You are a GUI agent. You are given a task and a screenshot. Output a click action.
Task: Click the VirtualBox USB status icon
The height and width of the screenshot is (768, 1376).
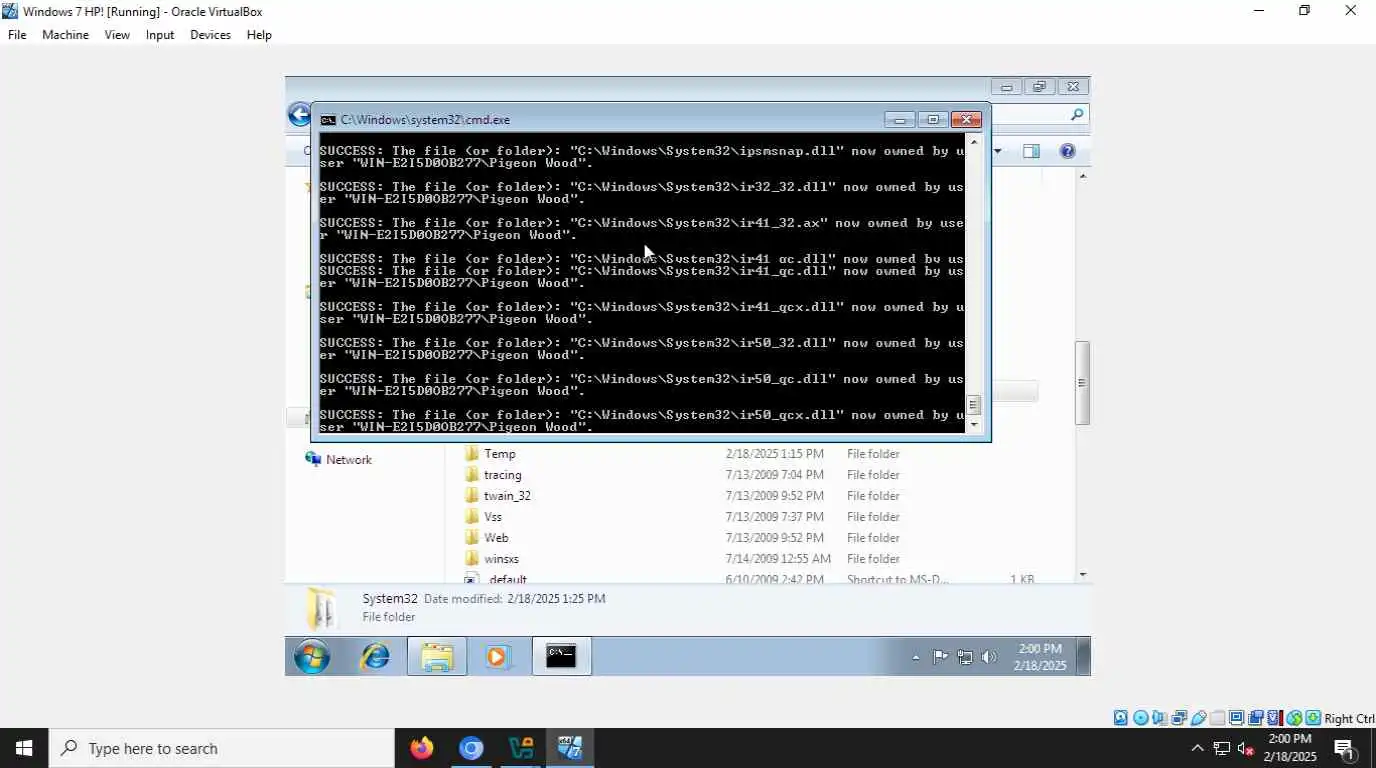1198,718
